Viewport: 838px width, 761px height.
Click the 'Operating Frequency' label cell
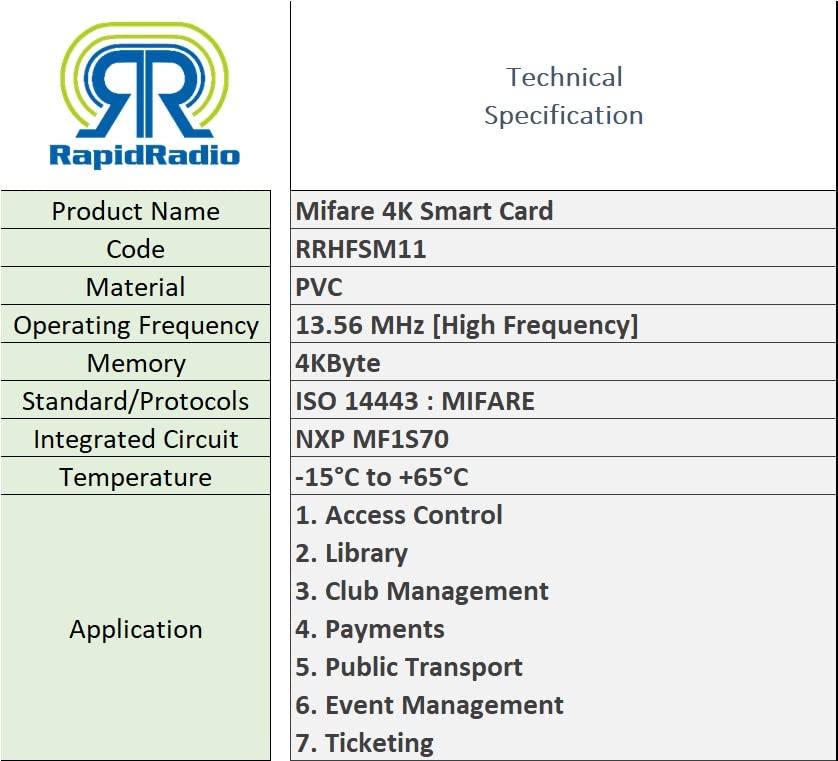[136, 324]
